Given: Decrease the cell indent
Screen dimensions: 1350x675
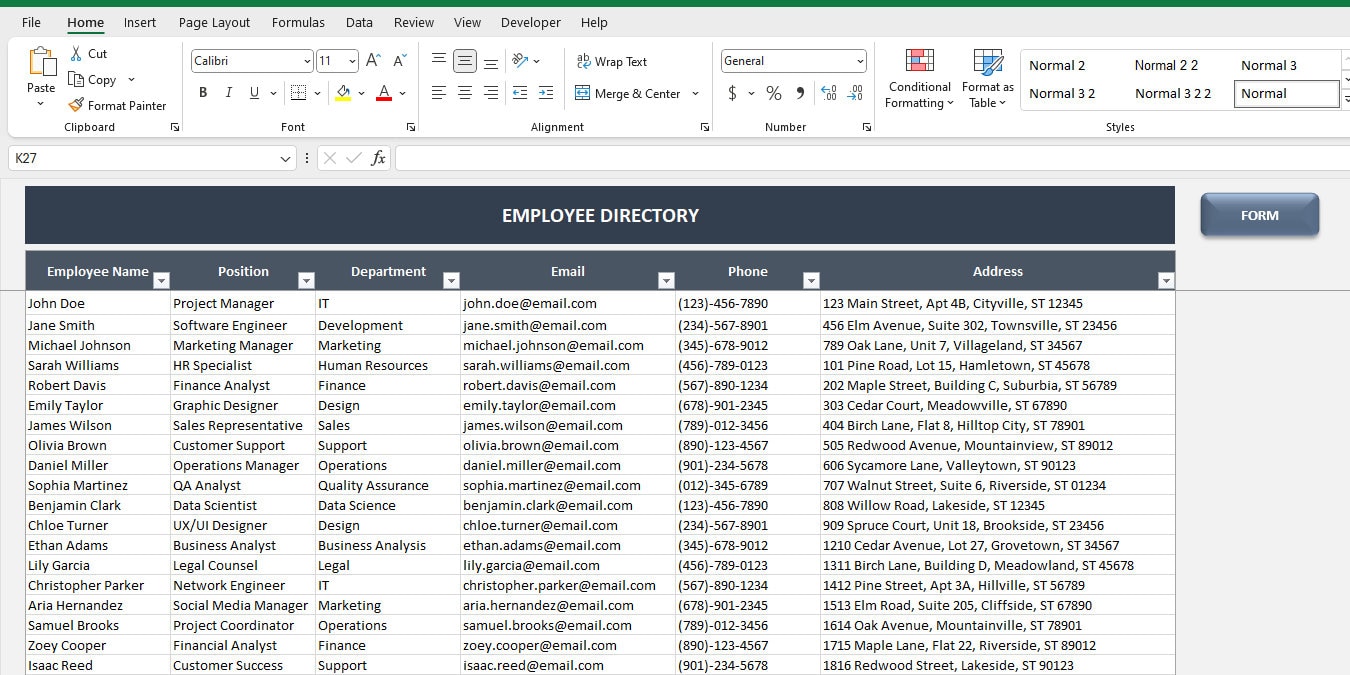Looking at the screenshot, I should tap(520, 93).
